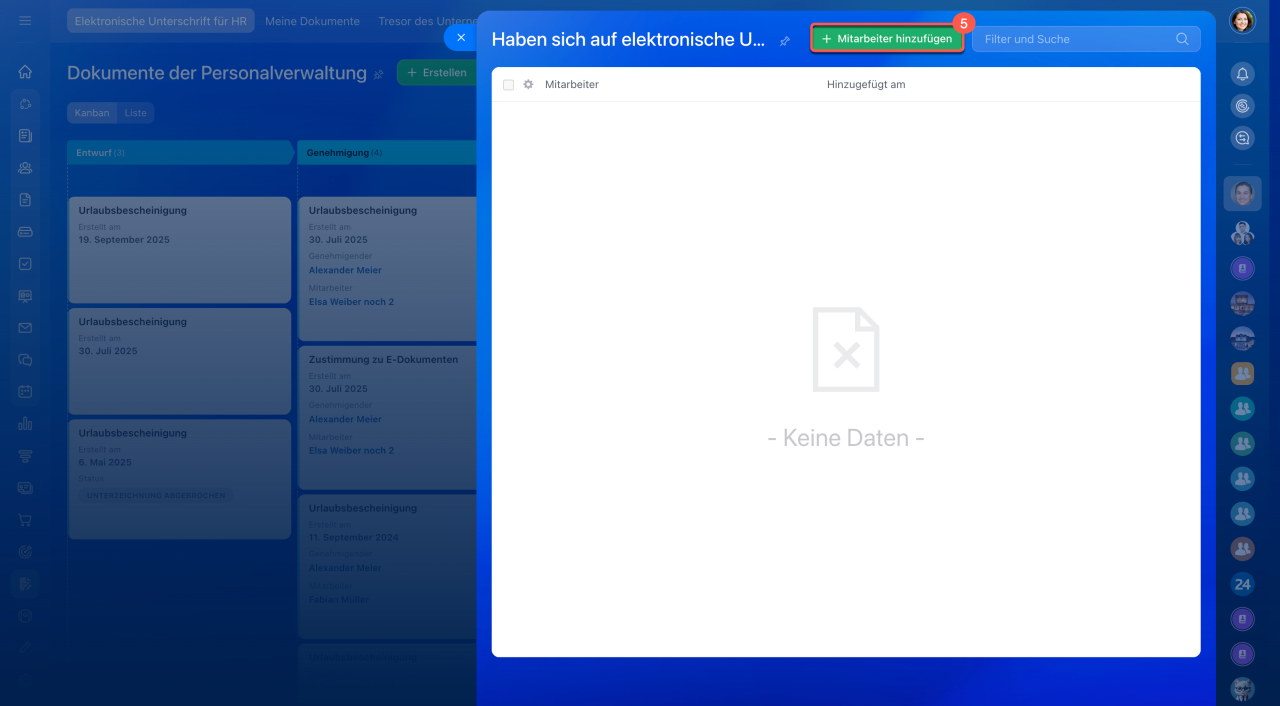This screenshot has height=706, width=1280.
Task: Click the green Mitarbeiter hinzufügen button
Action: [x=887, y=39]
